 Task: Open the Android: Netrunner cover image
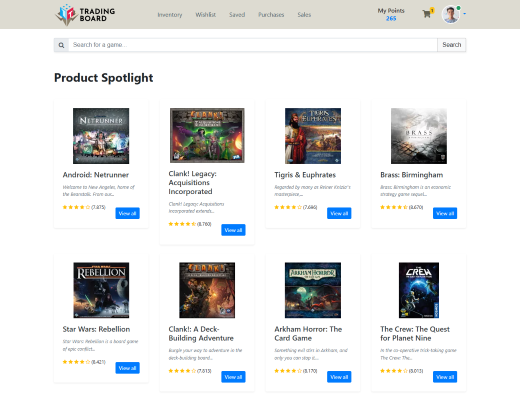(x=101, y=136)
